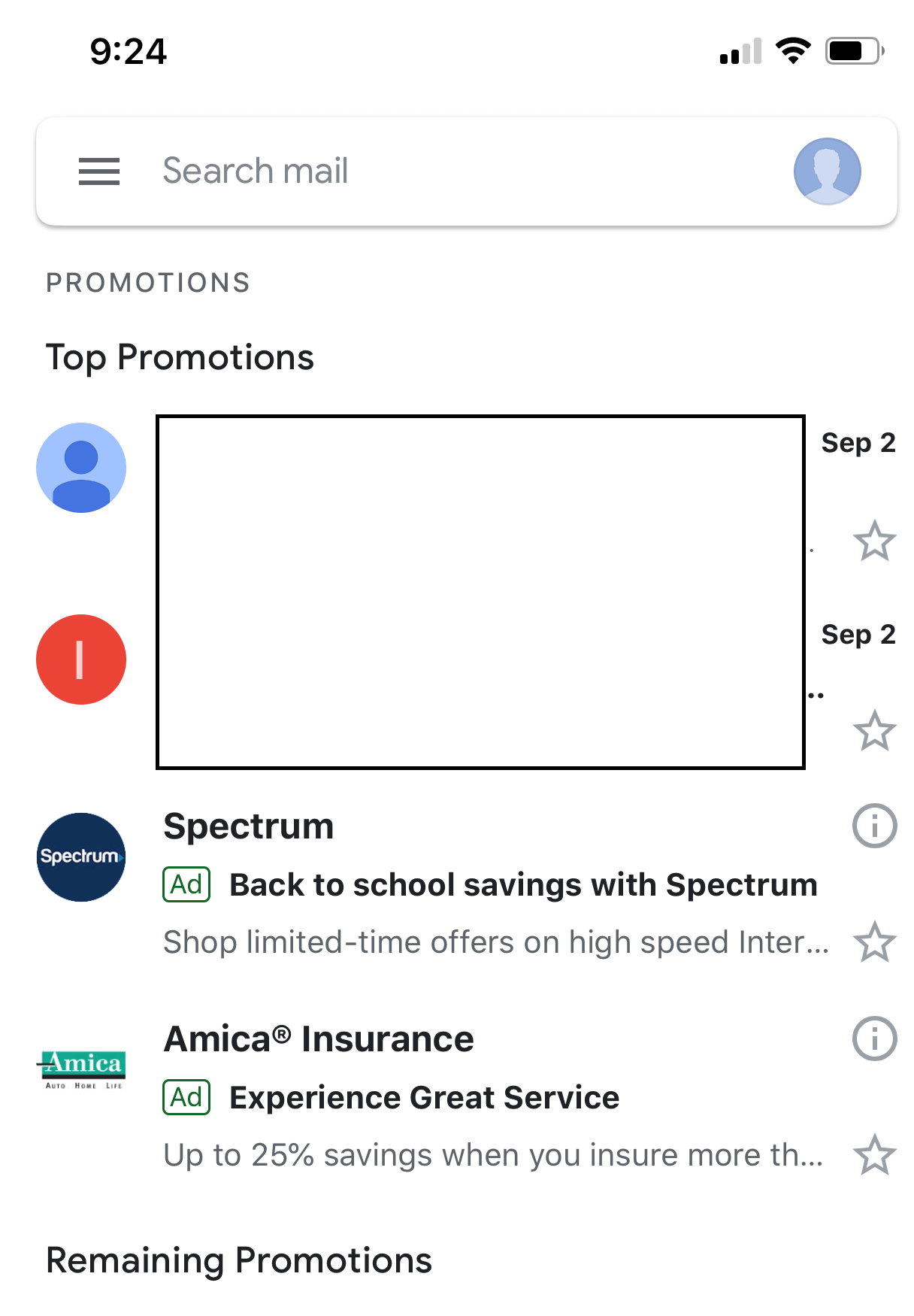Open the Amica® Insurance sender name
The width and height of the screenshot is (914, 1316).
(319, 1039)
